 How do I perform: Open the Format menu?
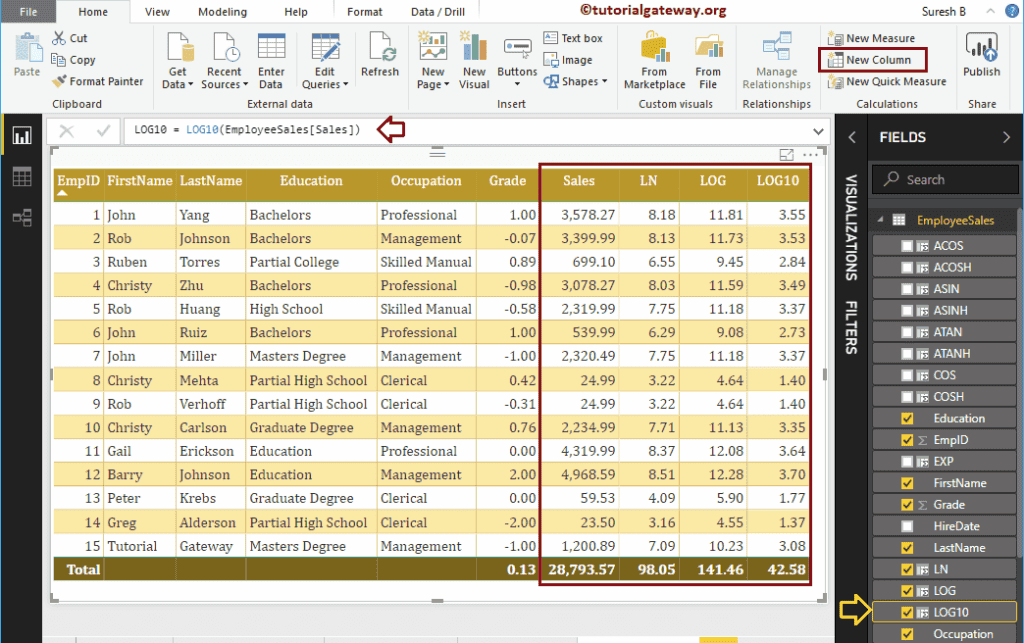(x=364, y=12)
